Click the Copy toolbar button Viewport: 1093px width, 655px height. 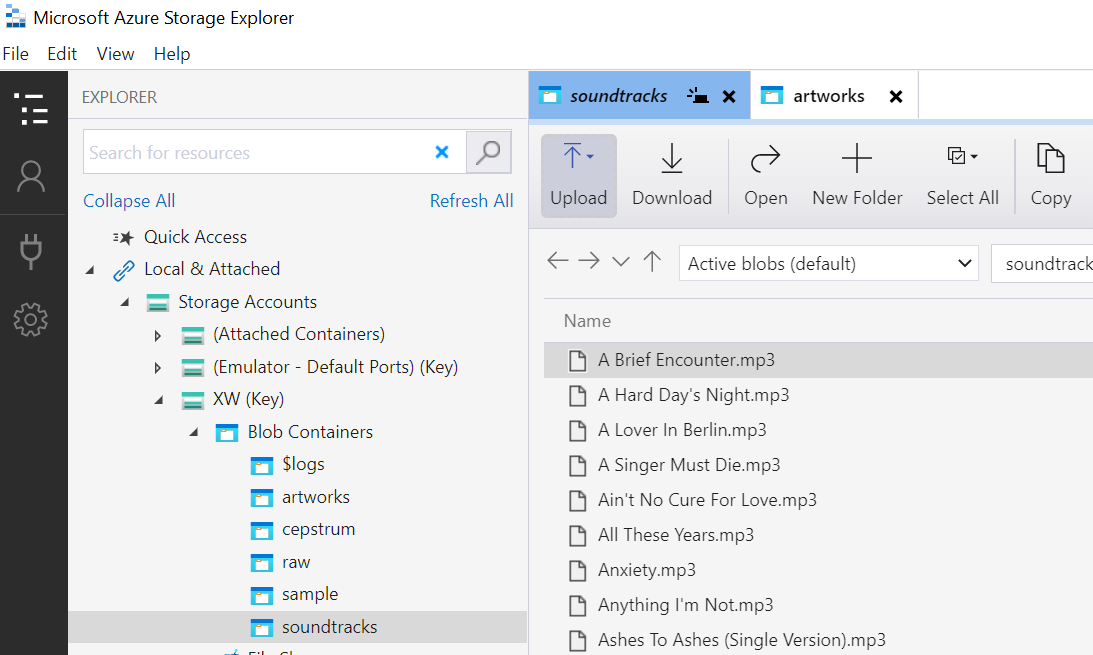pos(1050,176)
